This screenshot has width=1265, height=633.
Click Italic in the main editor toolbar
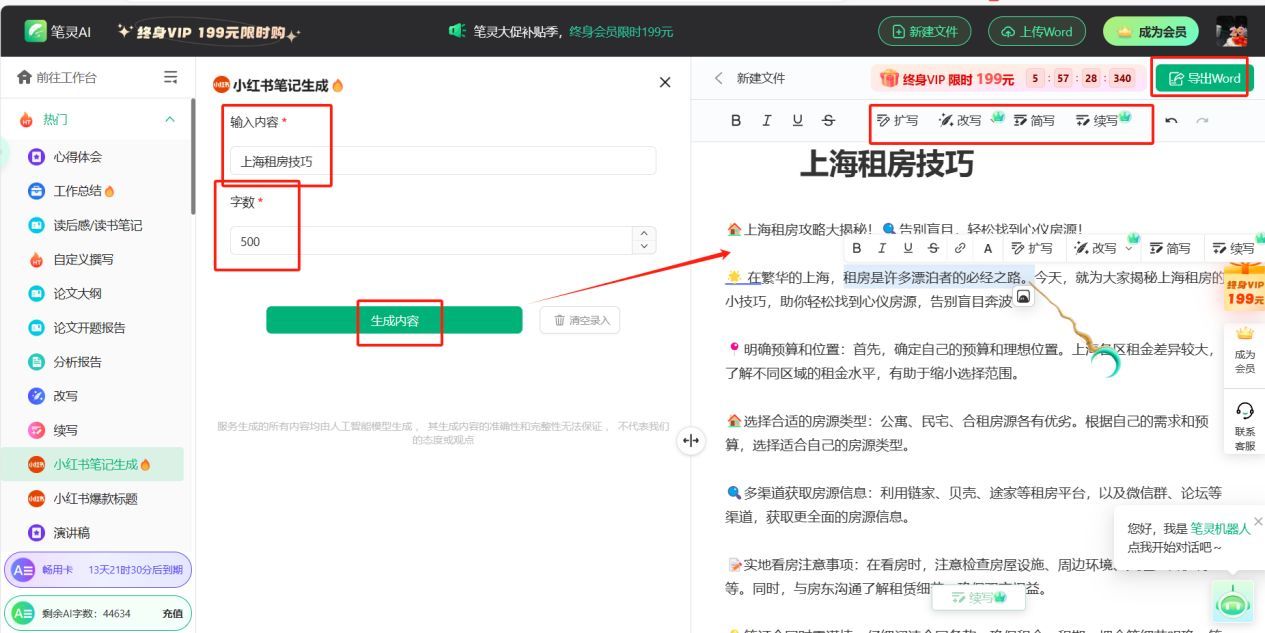click(767, 120)
